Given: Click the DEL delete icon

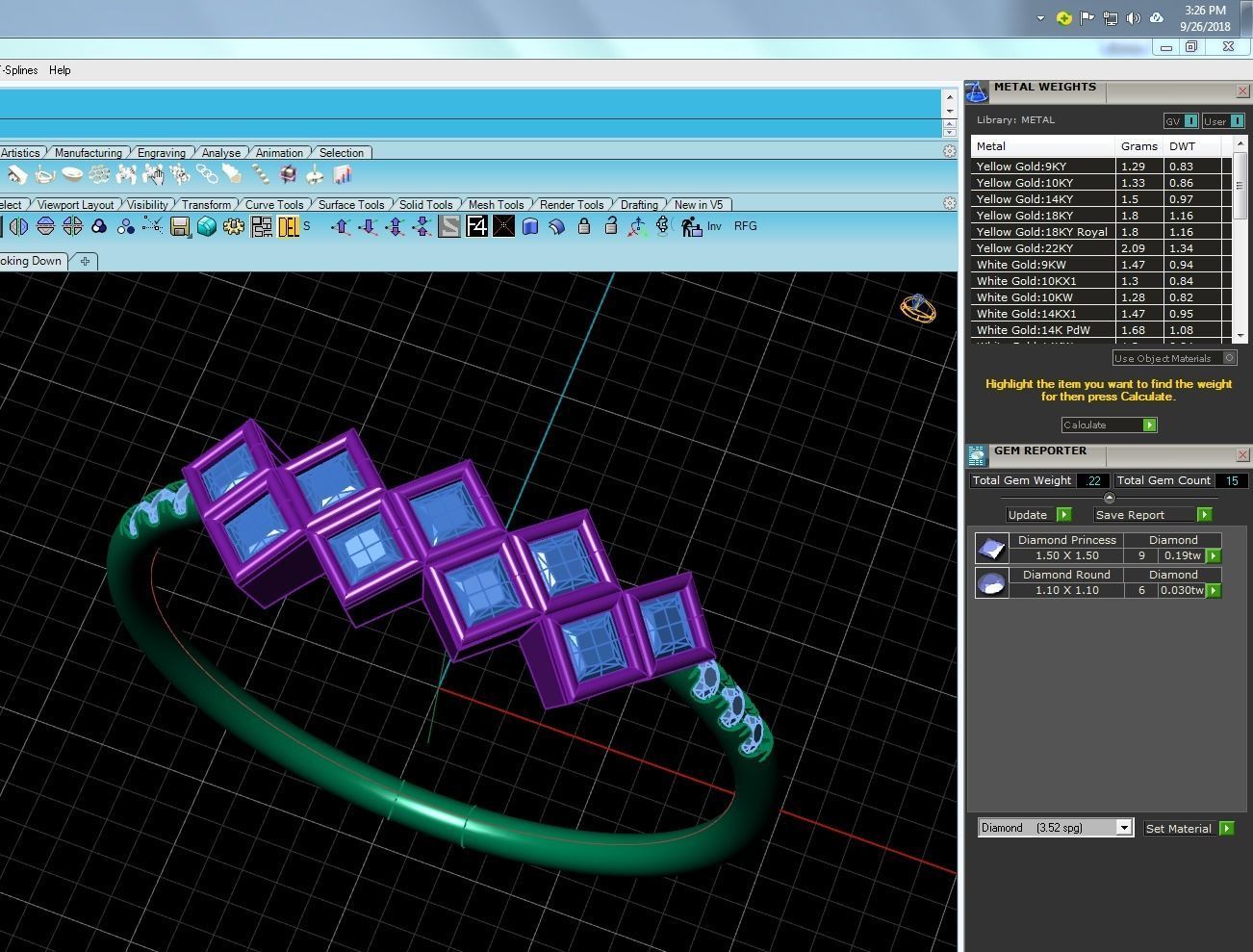Looking at the screenshot, I should pyautogui.click(x=289, y=226).
